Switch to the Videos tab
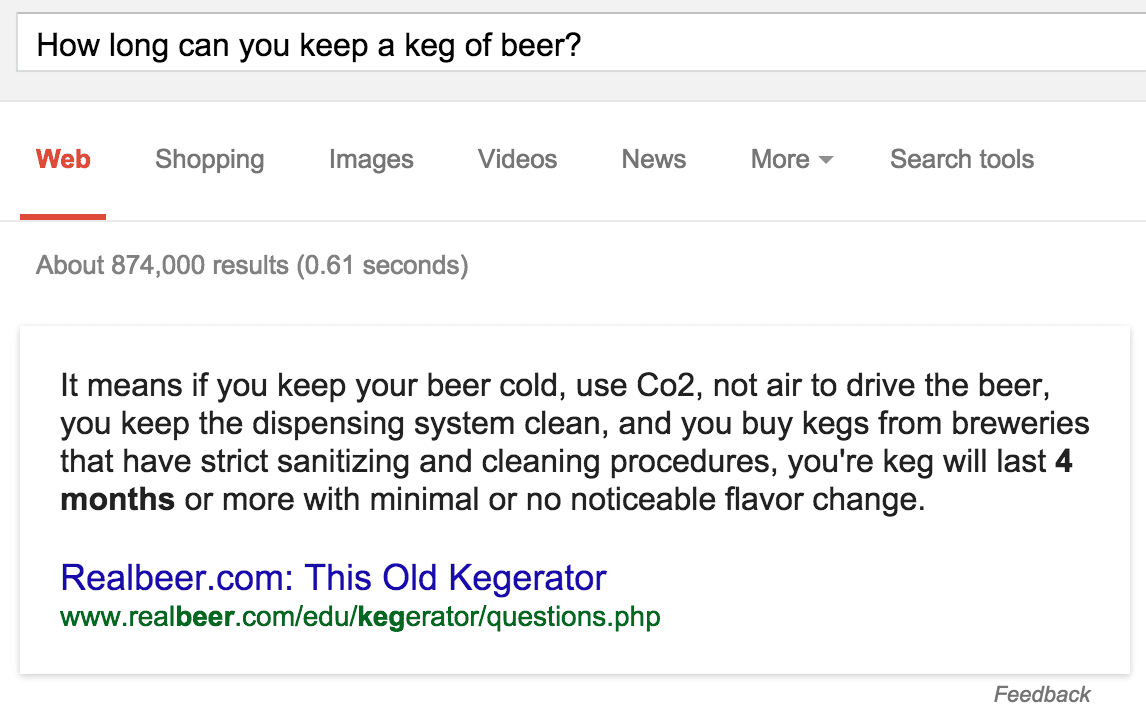This screenshot has width=1146, height=722. (517, 159)
